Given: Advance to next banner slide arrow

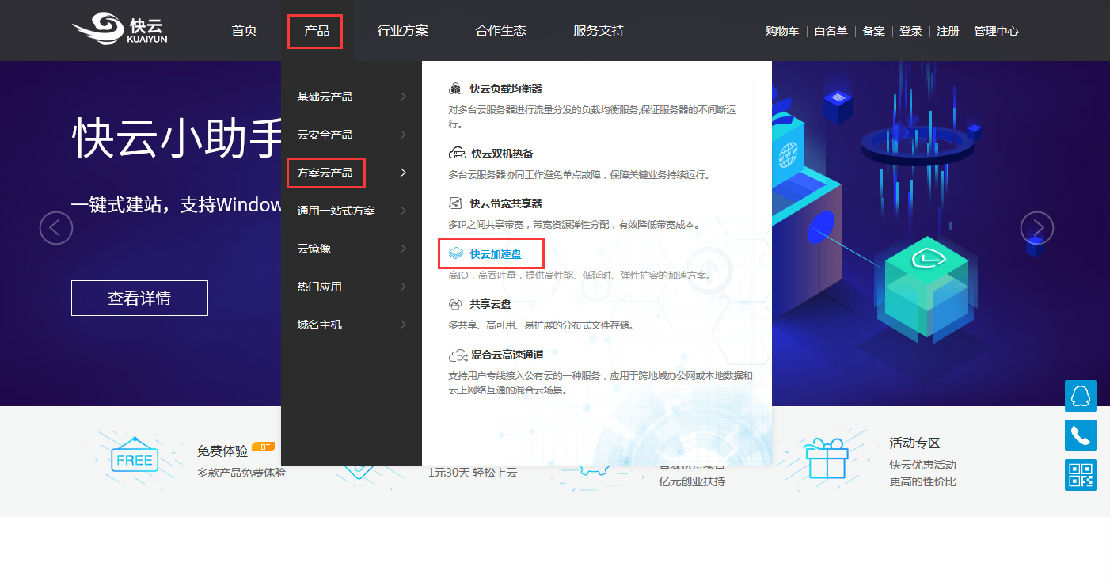Looking at the screenshot, I should 1037,228.
